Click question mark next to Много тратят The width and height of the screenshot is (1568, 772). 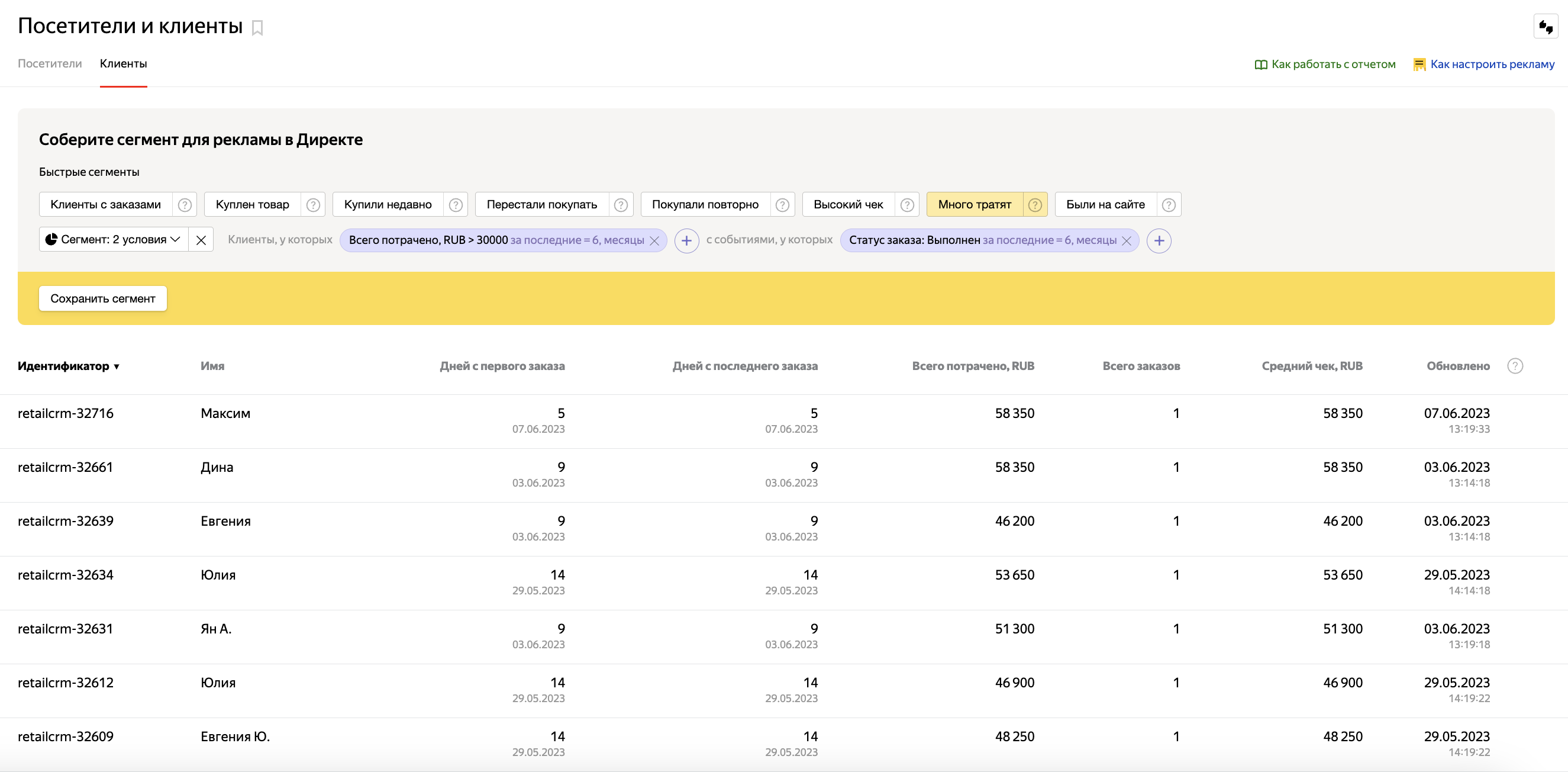(1035, 205)
